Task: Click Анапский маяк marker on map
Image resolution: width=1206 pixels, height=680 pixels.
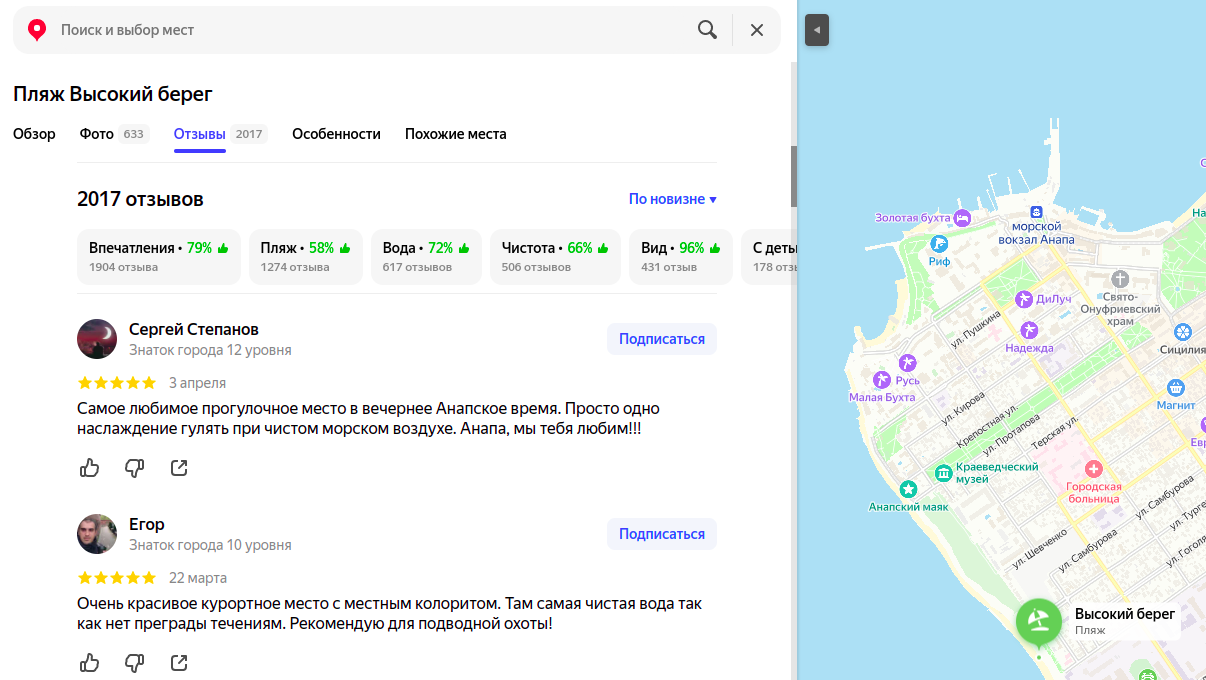Action: click(908, 489)
